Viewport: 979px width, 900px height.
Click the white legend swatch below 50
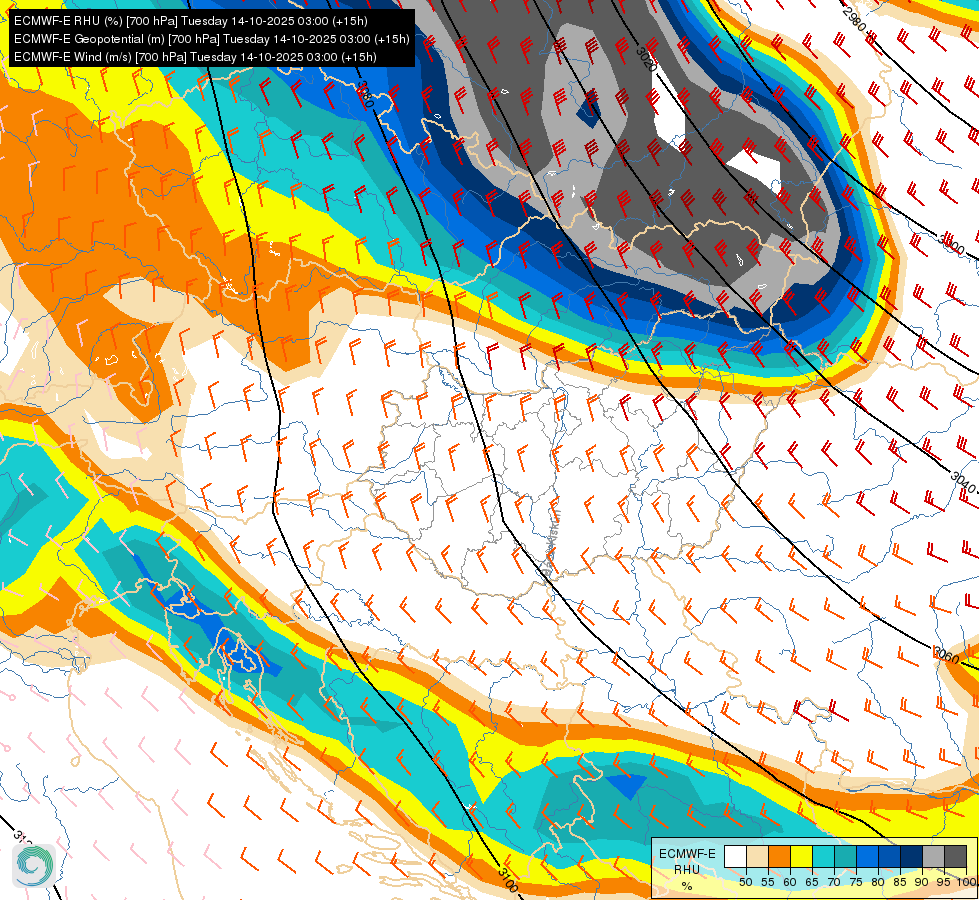coord(735,856)
